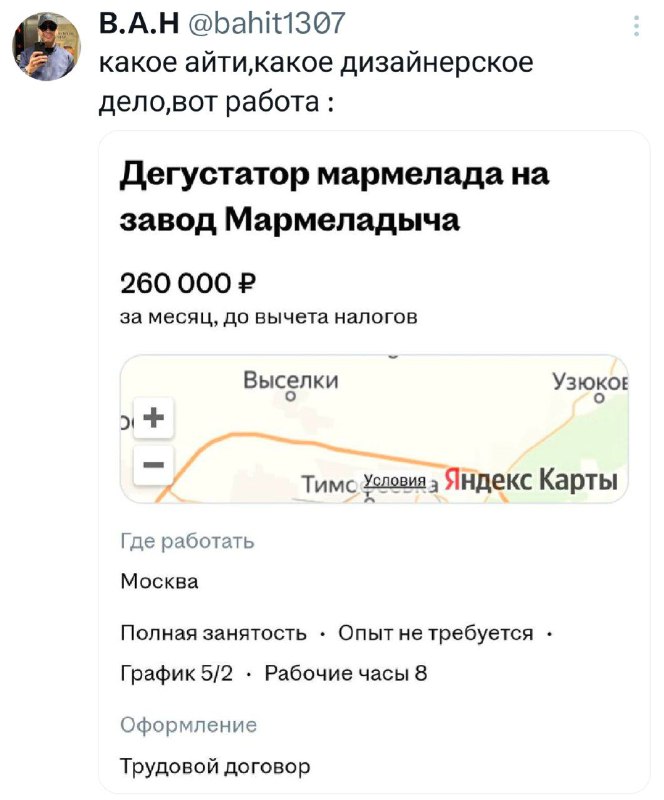Select the Москва location text

click(159, 581)
